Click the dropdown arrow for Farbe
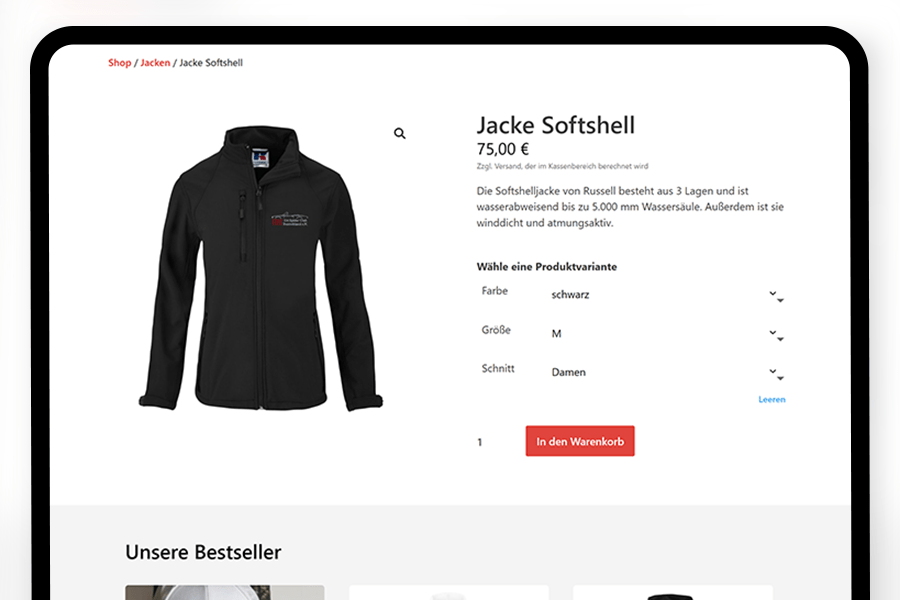This screenshot has height=600, width=900. (x=776, y=296)
